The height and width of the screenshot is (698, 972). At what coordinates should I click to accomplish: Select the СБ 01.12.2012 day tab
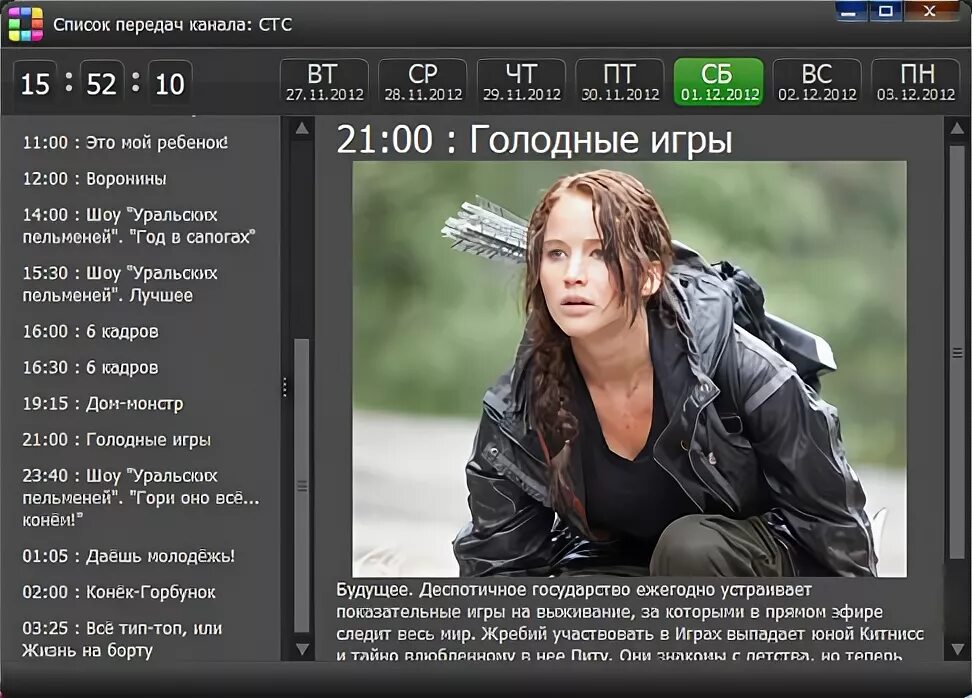tap(718, 82)
